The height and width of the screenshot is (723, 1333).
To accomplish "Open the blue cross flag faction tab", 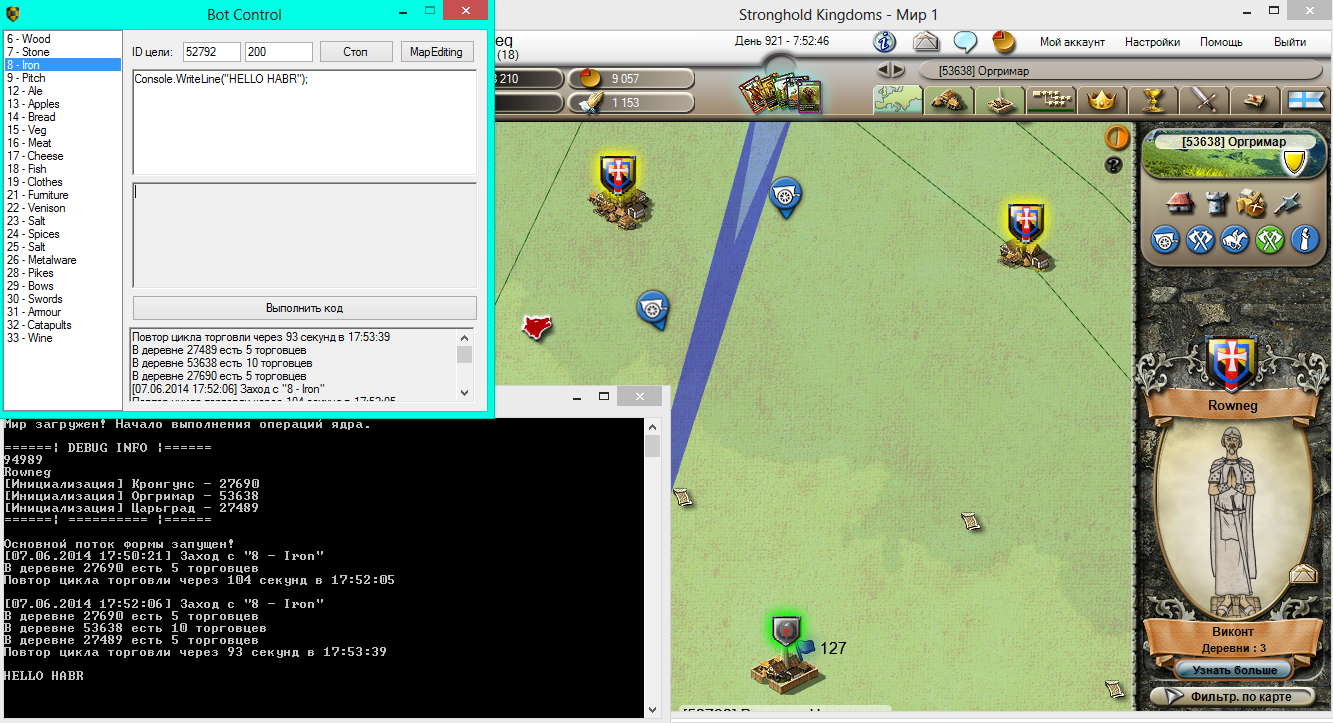I will tap(1305, 100).
